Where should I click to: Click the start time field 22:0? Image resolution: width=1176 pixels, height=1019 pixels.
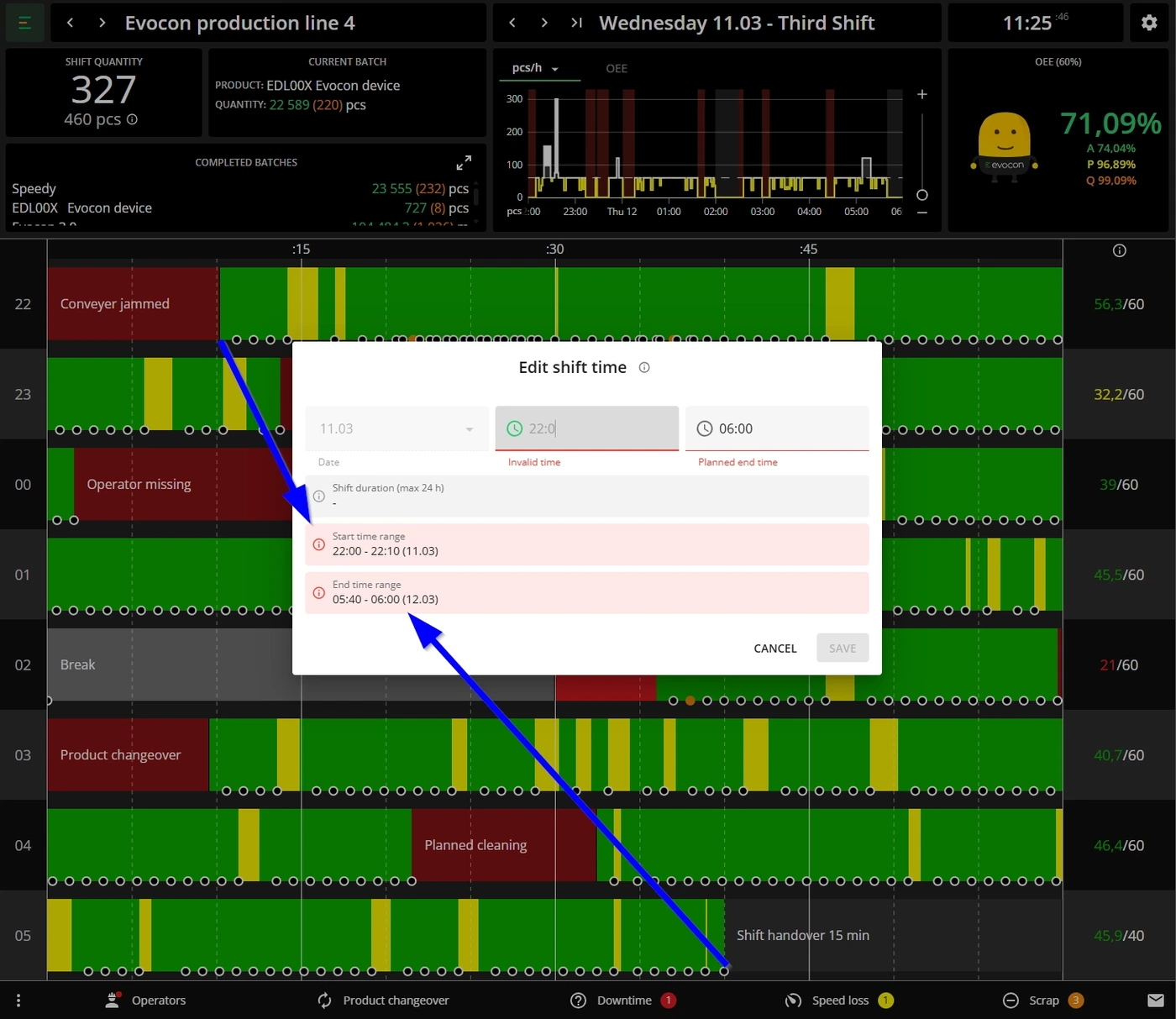586,428
